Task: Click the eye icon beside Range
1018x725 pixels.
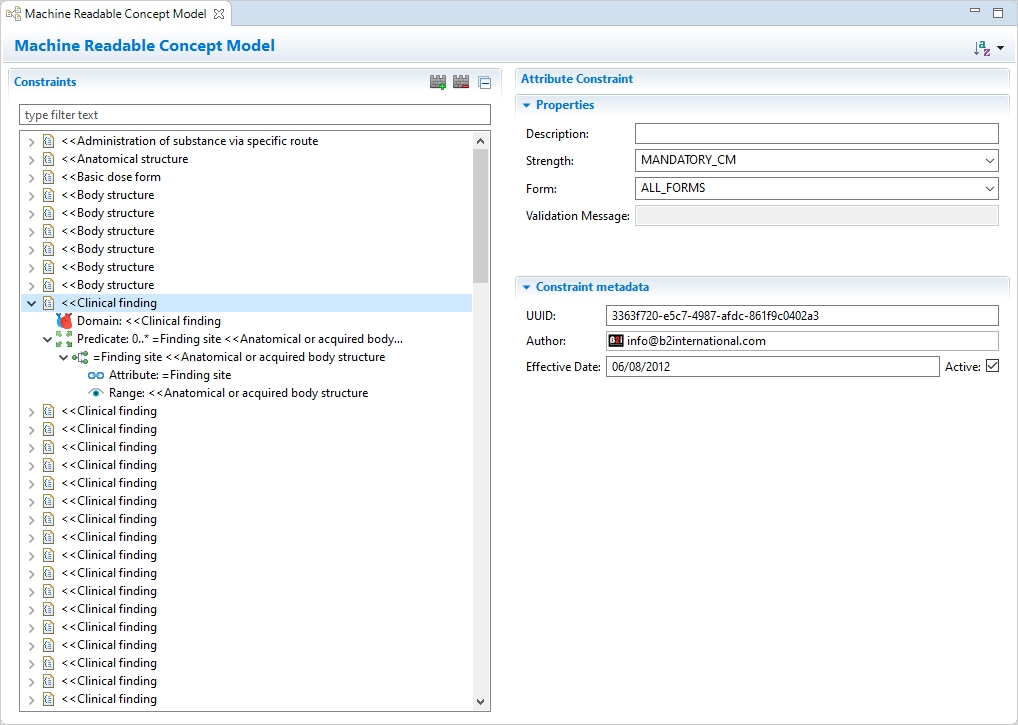Action: pyautogui.click(x=96, y=393)
